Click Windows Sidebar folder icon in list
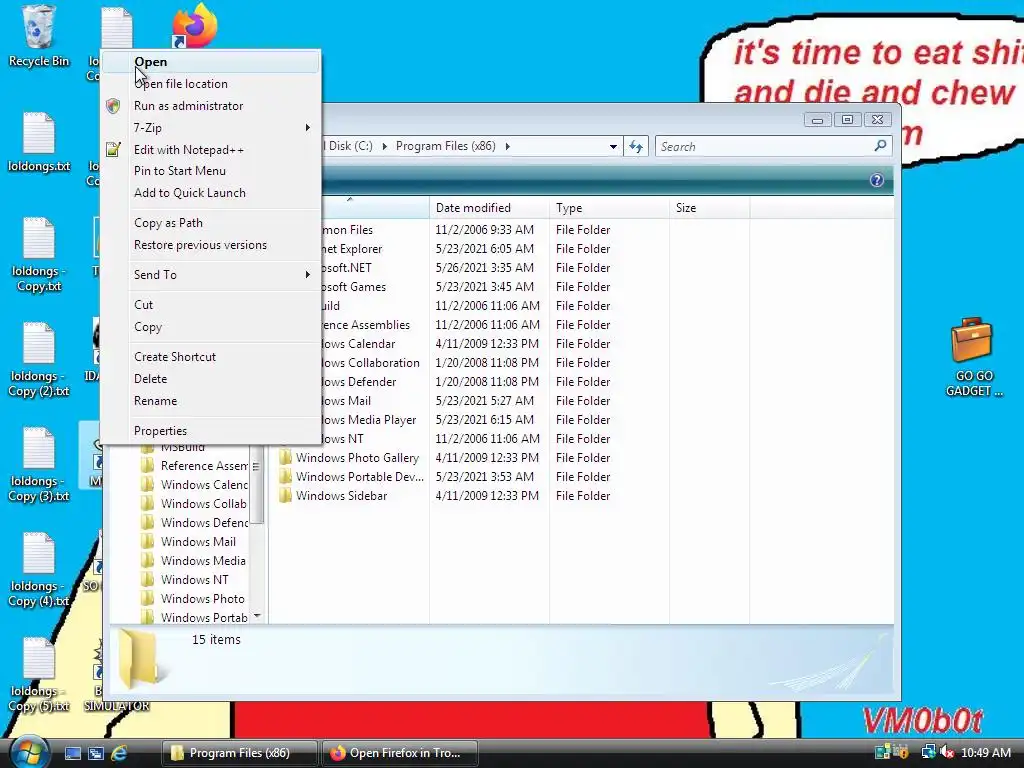Viewport: 1024px width, 768px height. tap(285, 496)
